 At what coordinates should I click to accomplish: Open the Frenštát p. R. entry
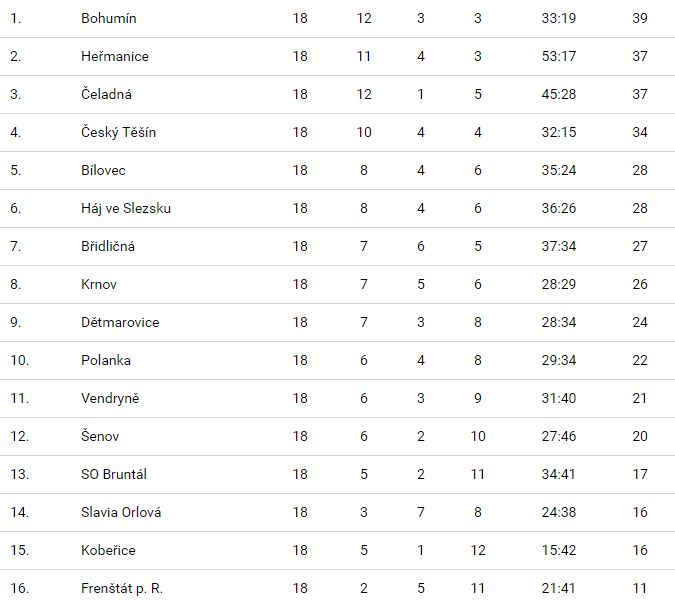pyautogui.click(x=121, y=588)
